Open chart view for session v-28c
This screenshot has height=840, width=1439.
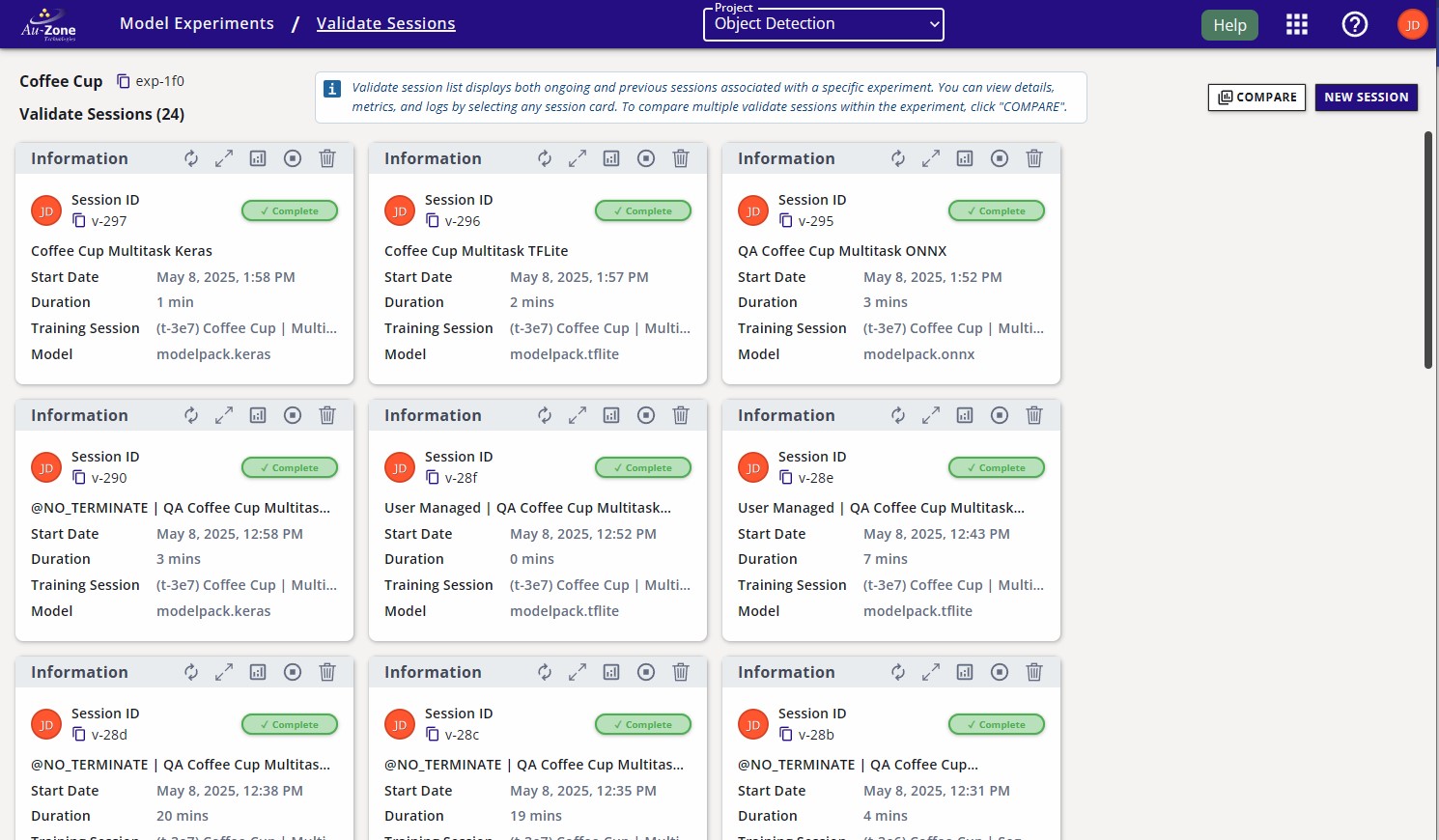pos(611,672)
